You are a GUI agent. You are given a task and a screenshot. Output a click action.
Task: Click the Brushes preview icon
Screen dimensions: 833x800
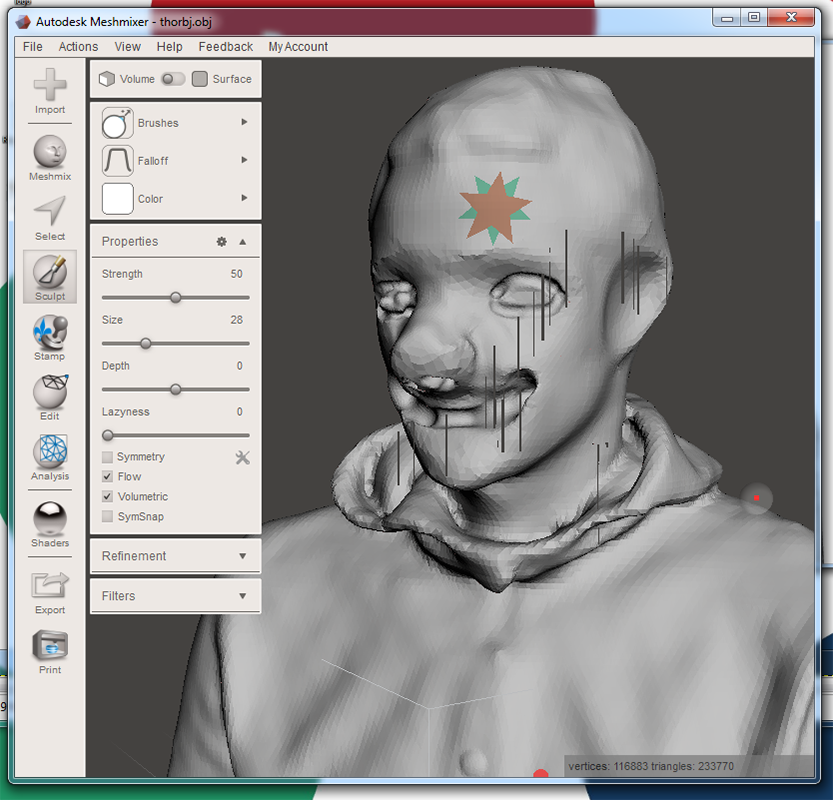117,123
